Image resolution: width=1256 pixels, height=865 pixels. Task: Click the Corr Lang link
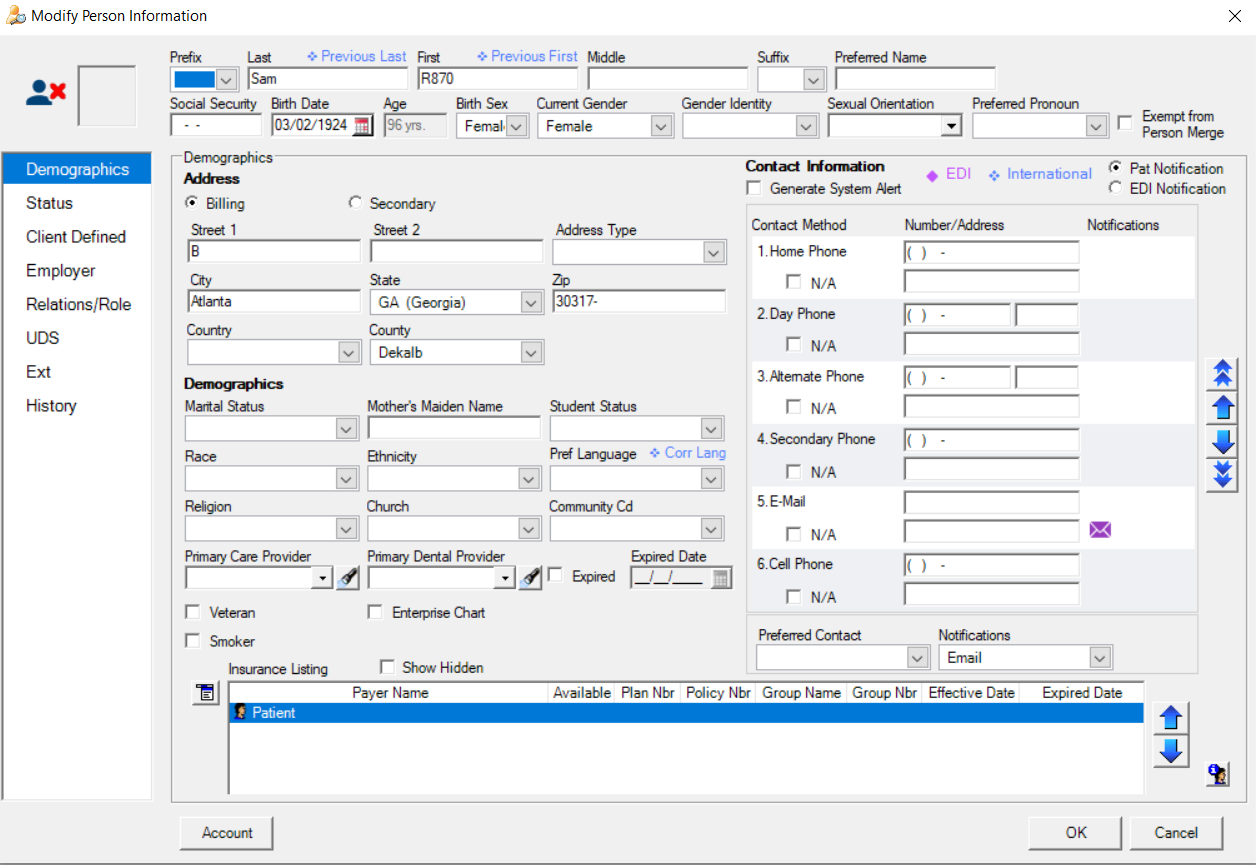click(687, 453)
